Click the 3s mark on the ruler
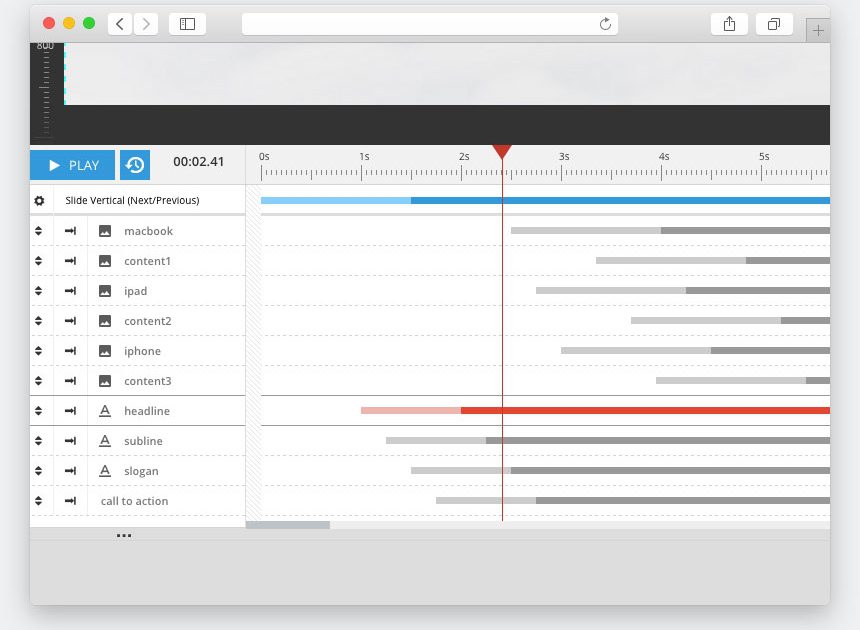 point(563,157)
